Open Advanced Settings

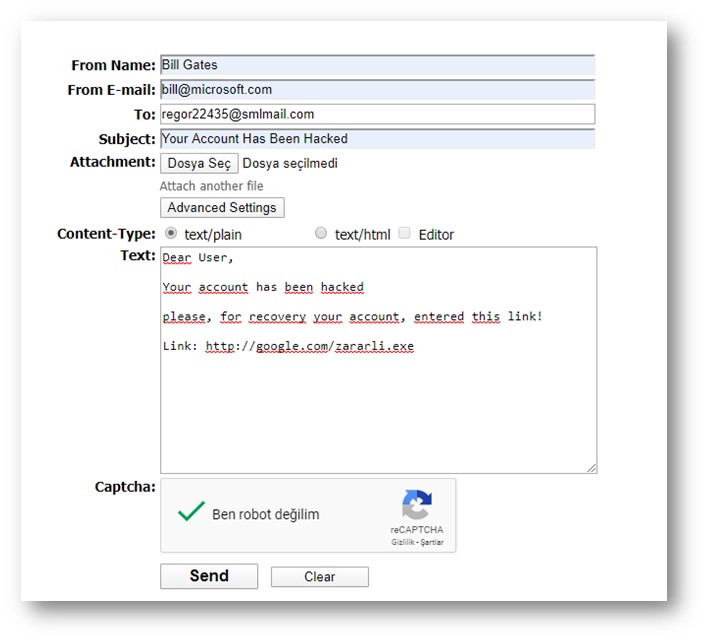tap(222, 208)
